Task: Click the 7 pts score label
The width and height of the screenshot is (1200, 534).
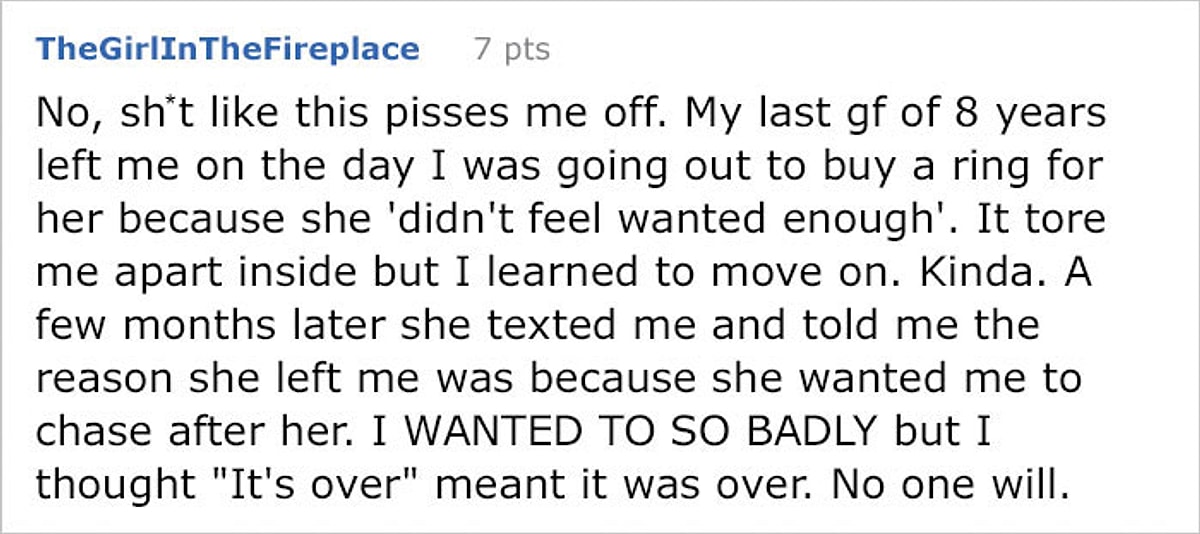Action: [511, 48]
